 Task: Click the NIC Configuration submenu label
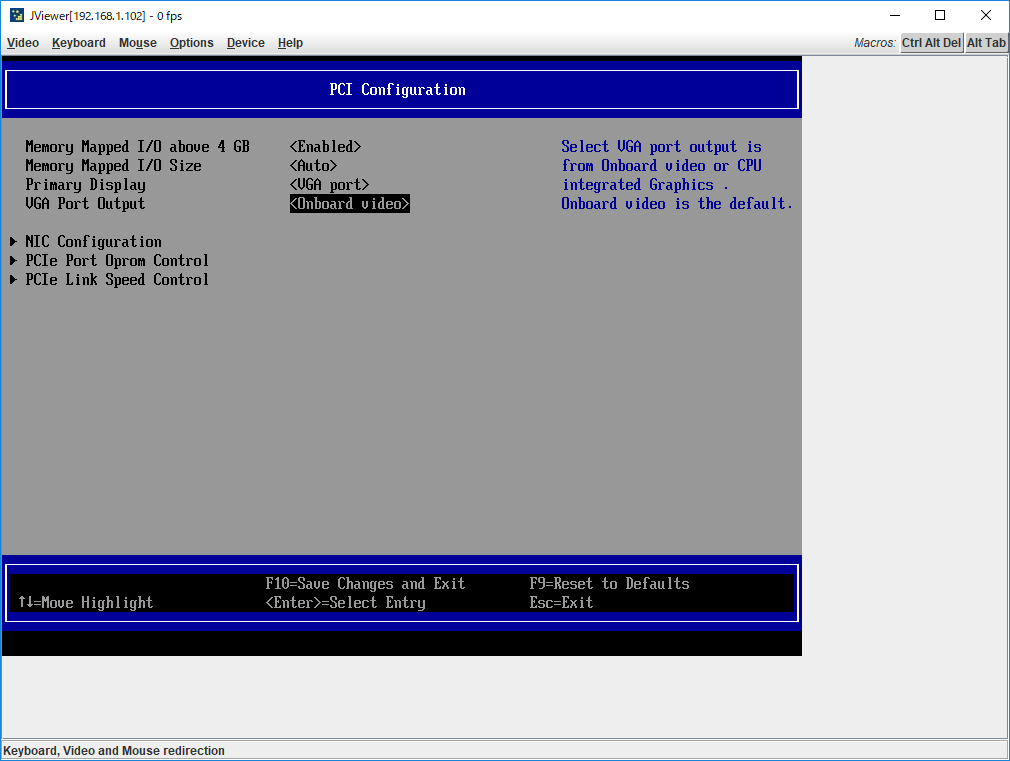[x=93, y=242]
